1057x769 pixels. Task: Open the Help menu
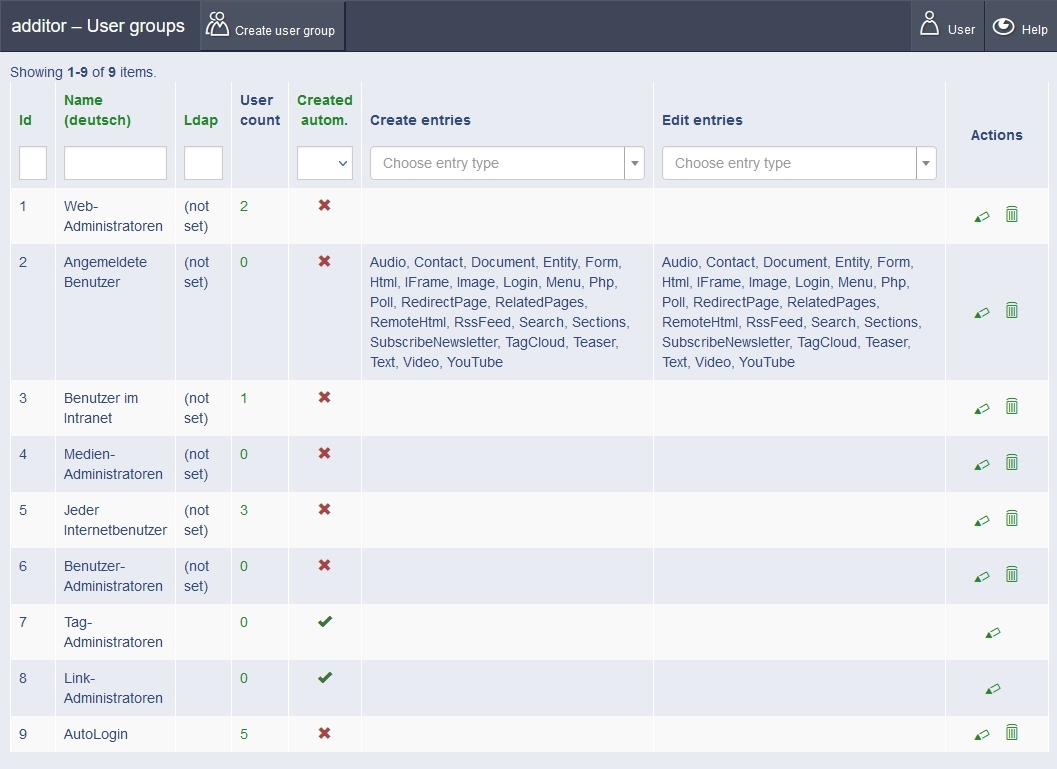click(x=1020, y=26)
